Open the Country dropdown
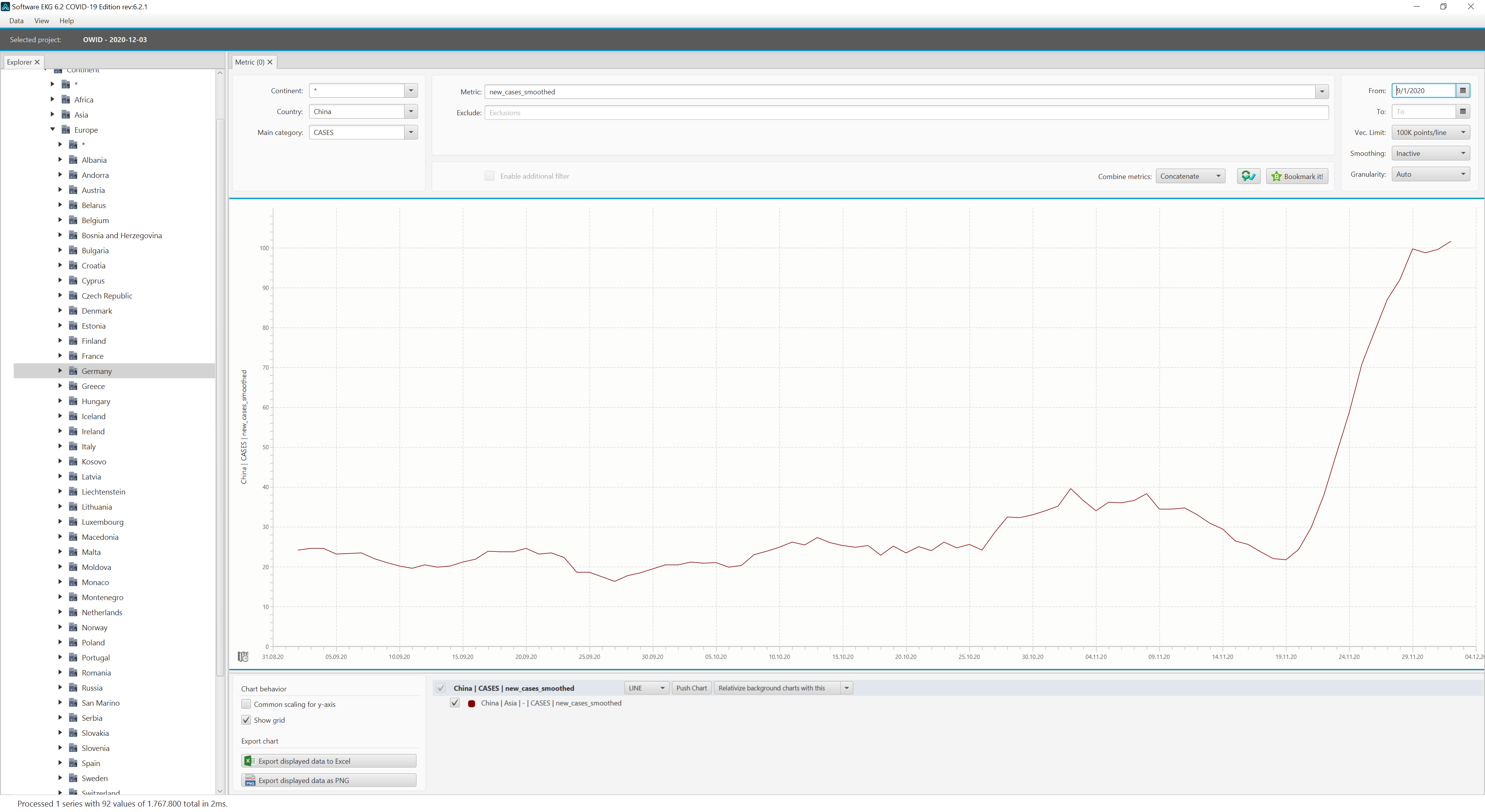The width and height of the screenshot is (1485, 812). 410,111
